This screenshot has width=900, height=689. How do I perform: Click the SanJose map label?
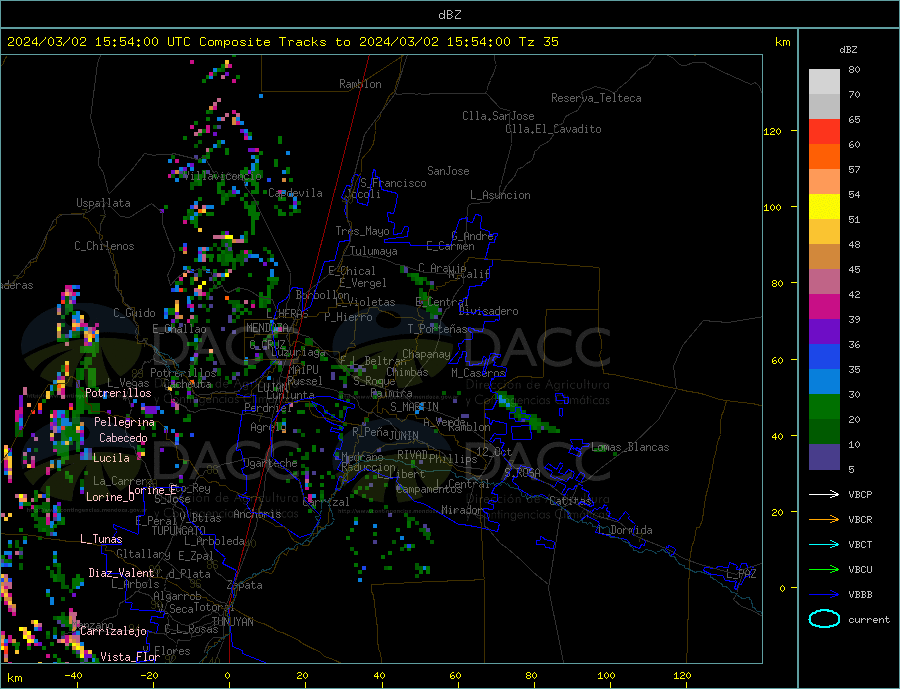click(x=448, y=171)
